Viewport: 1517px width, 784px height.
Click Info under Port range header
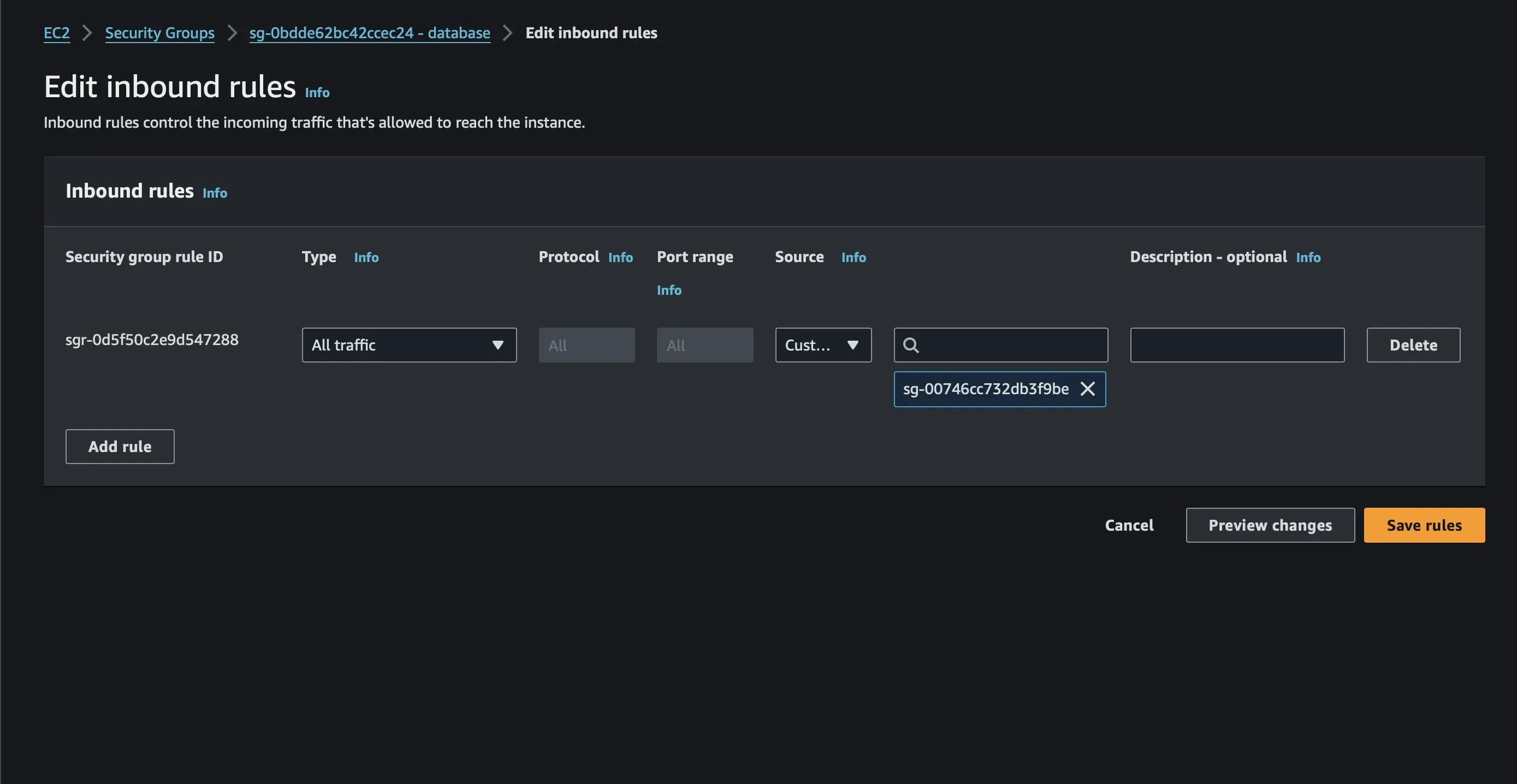668,291
